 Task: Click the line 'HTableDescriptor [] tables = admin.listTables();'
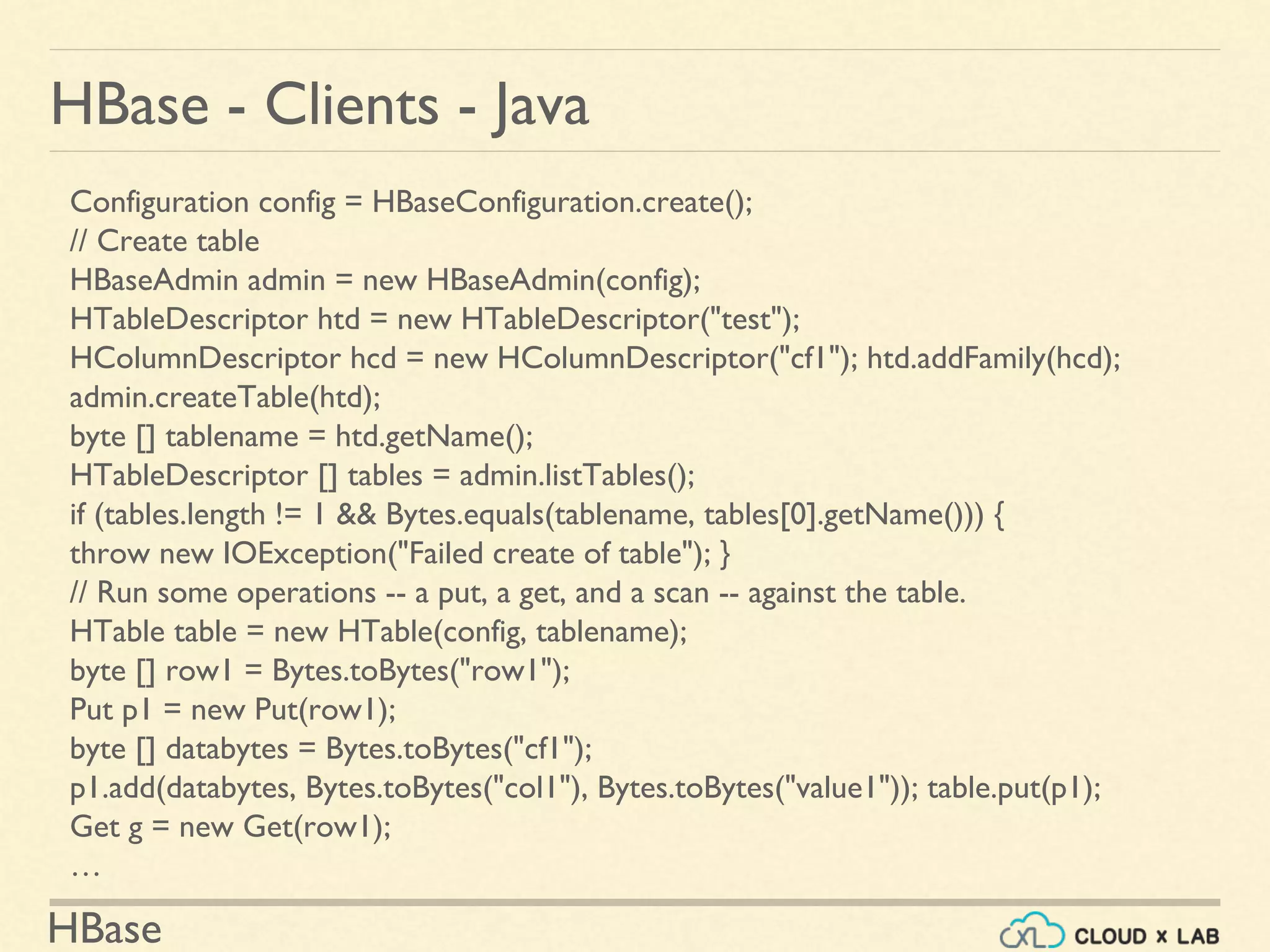(x=383, y=476)
